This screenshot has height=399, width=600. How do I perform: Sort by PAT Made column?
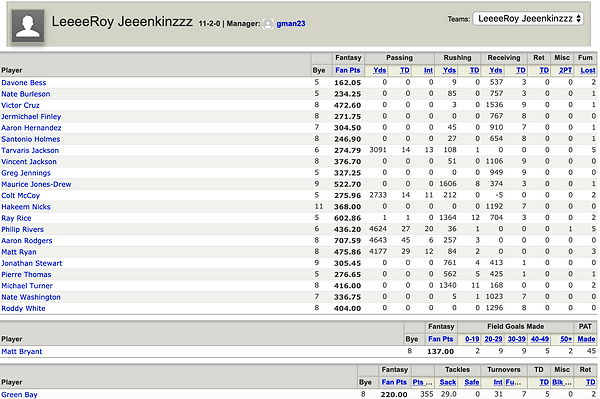[x=586, y=339]
